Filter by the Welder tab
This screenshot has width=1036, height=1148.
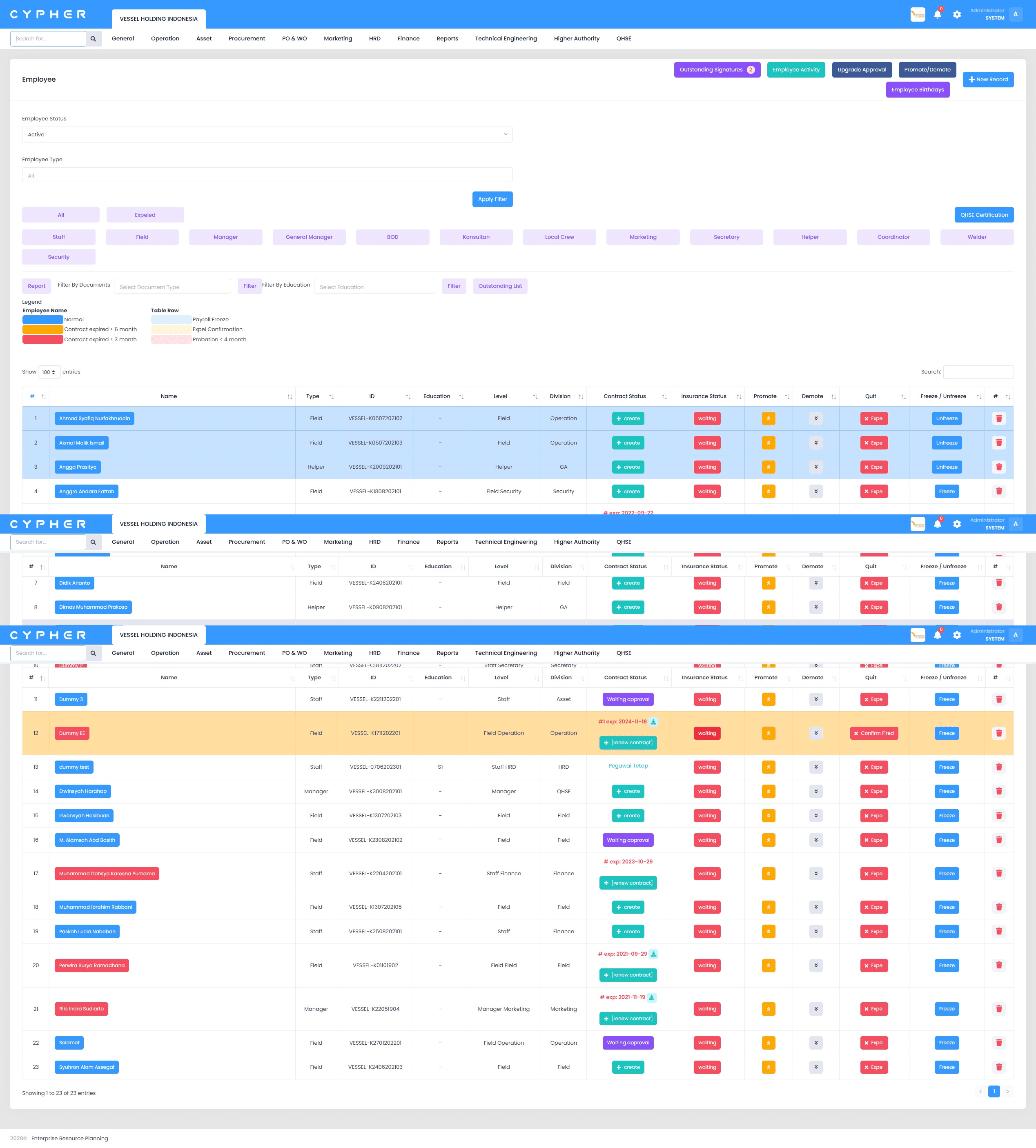[x=977, y=237]
